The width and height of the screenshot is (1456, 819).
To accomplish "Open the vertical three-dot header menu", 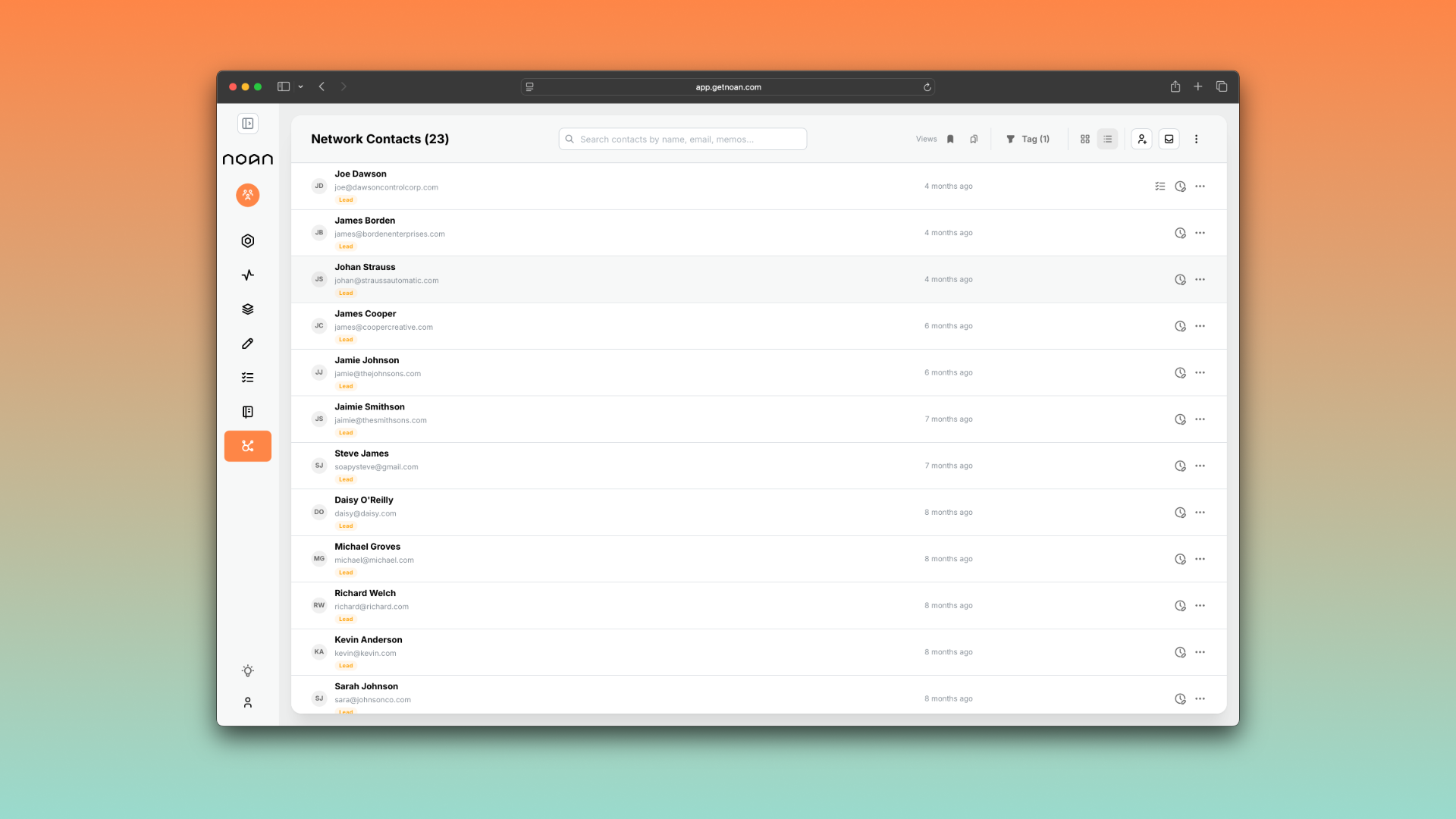I will [x=1196, y=139].
